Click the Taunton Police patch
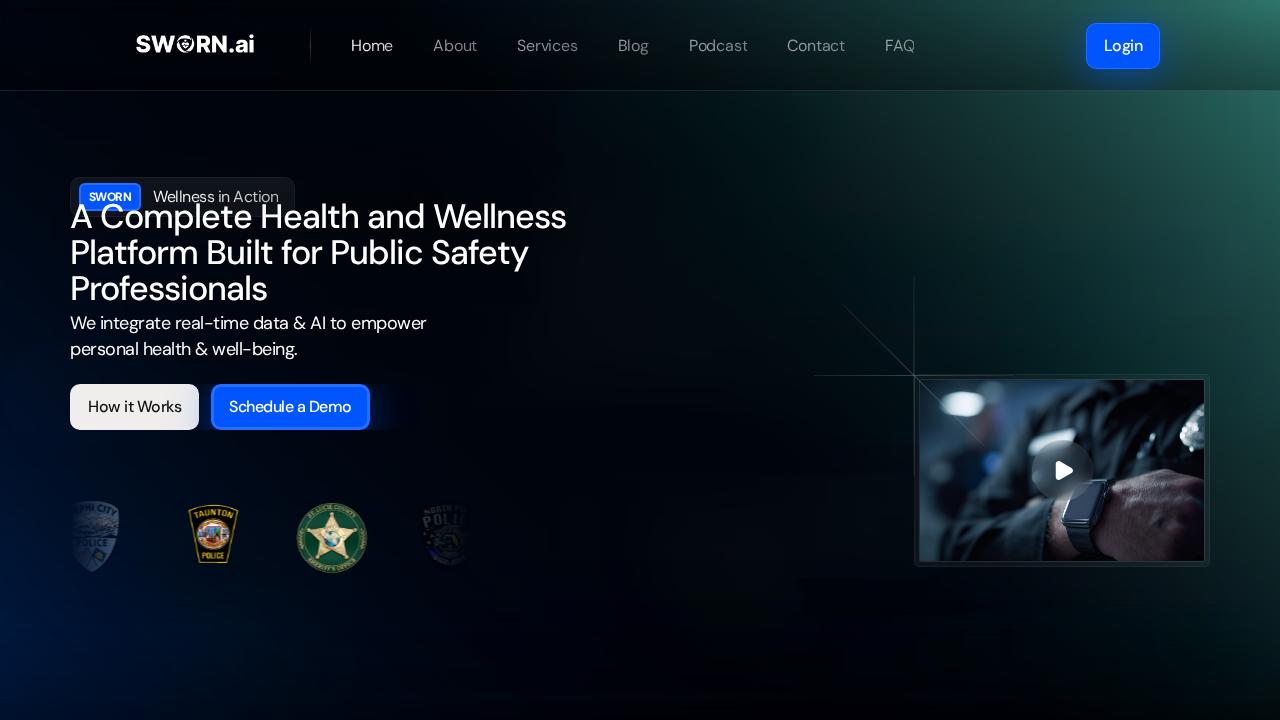This screenshot has height=720, width=1280. pyautogui.click(x=212, y=534)
